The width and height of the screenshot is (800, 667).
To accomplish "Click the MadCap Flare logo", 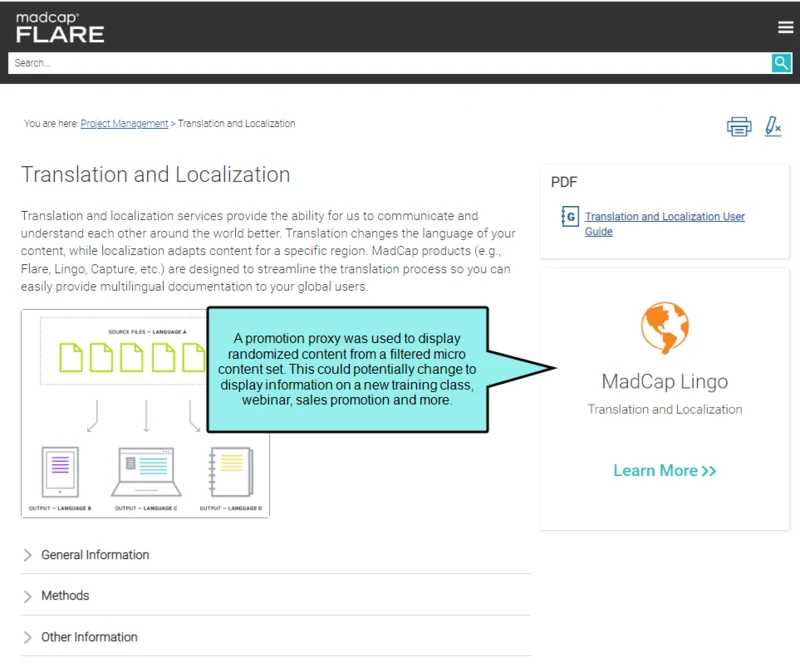I will 60,27.
